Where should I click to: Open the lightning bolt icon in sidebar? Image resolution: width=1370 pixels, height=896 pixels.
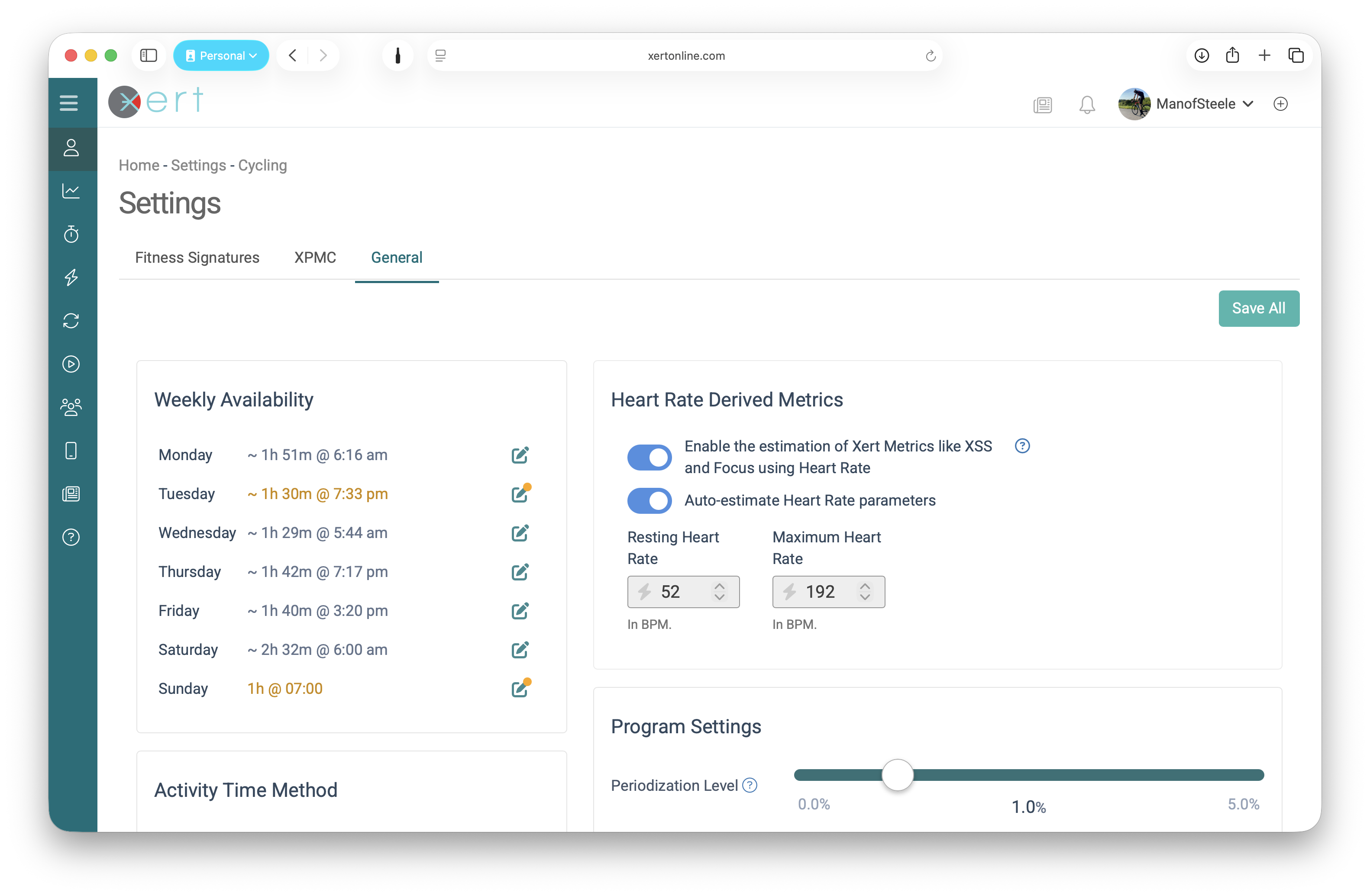pos(71,277)
